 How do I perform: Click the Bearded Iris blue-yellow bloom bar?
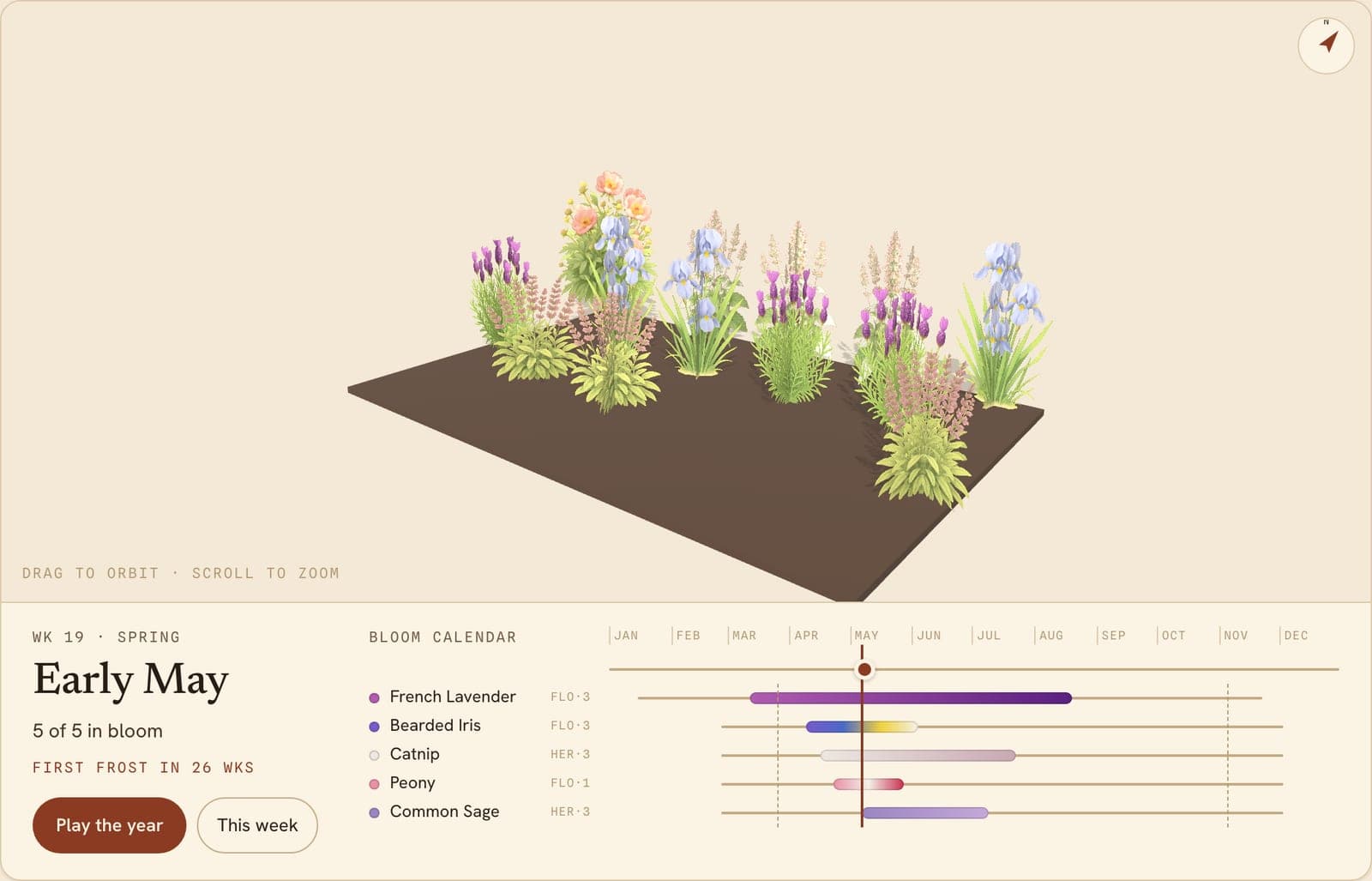coord(862,727)
